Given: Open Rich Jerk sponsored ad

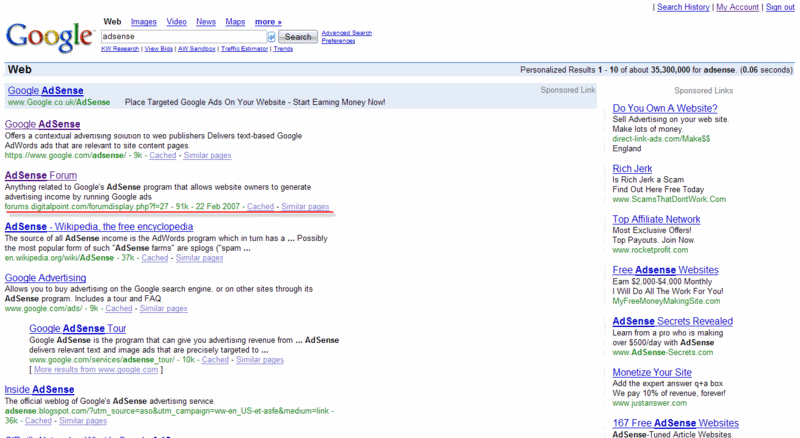Looking at the screenshot, I should tap(632, 168).
